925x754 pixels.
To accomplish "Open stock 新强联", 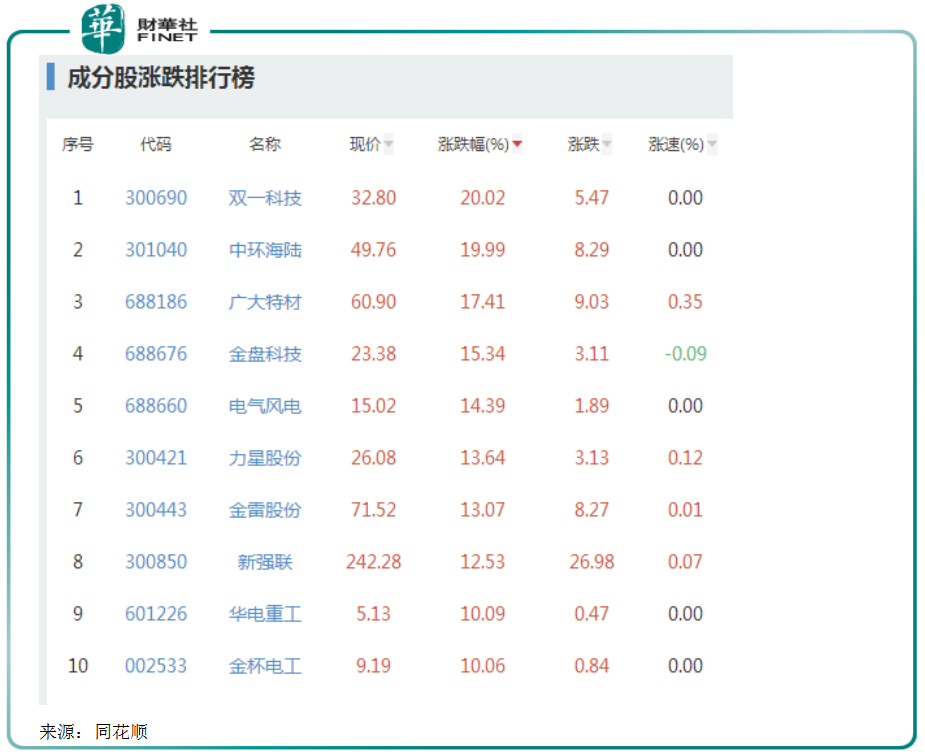I will click(x=265, y=561).
